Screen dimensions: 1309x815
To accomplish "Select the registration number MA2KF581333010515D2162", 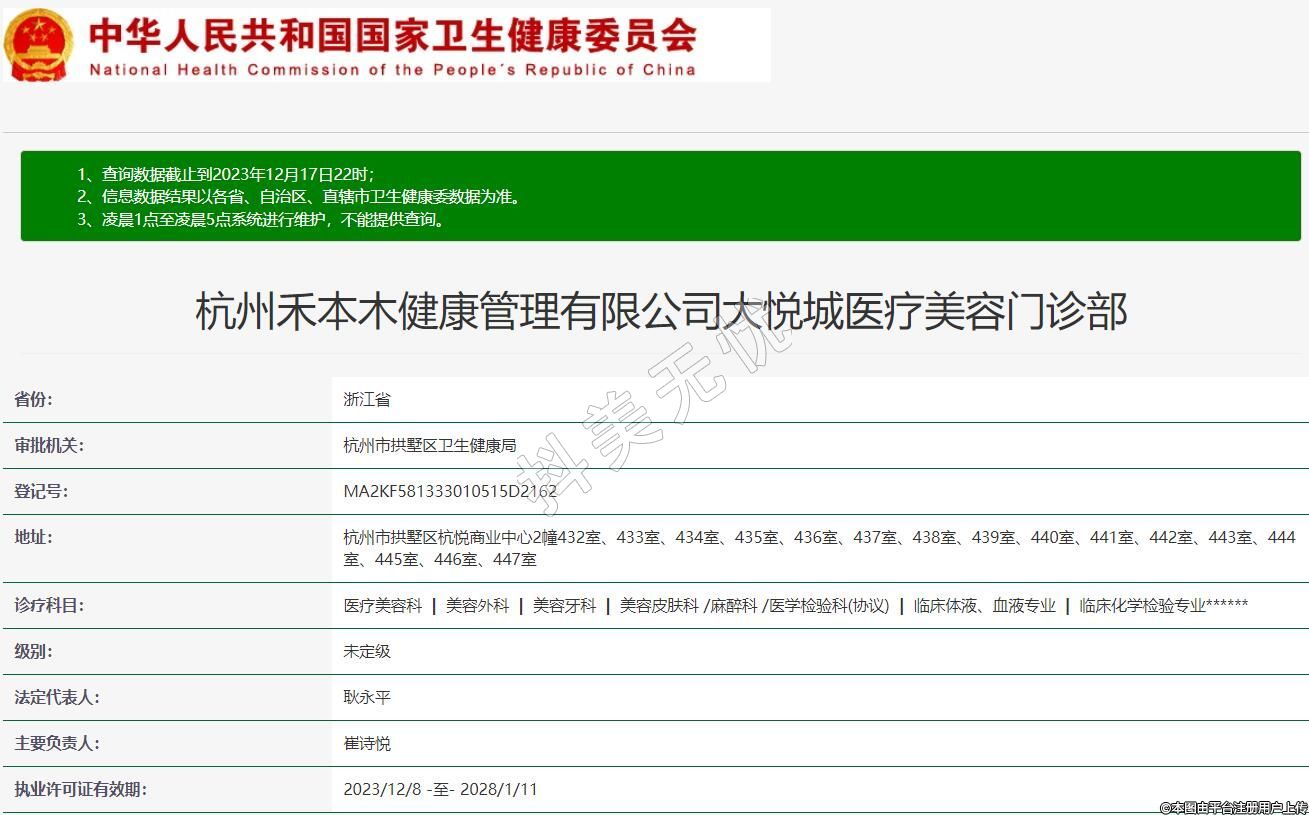I will [450, 491].
